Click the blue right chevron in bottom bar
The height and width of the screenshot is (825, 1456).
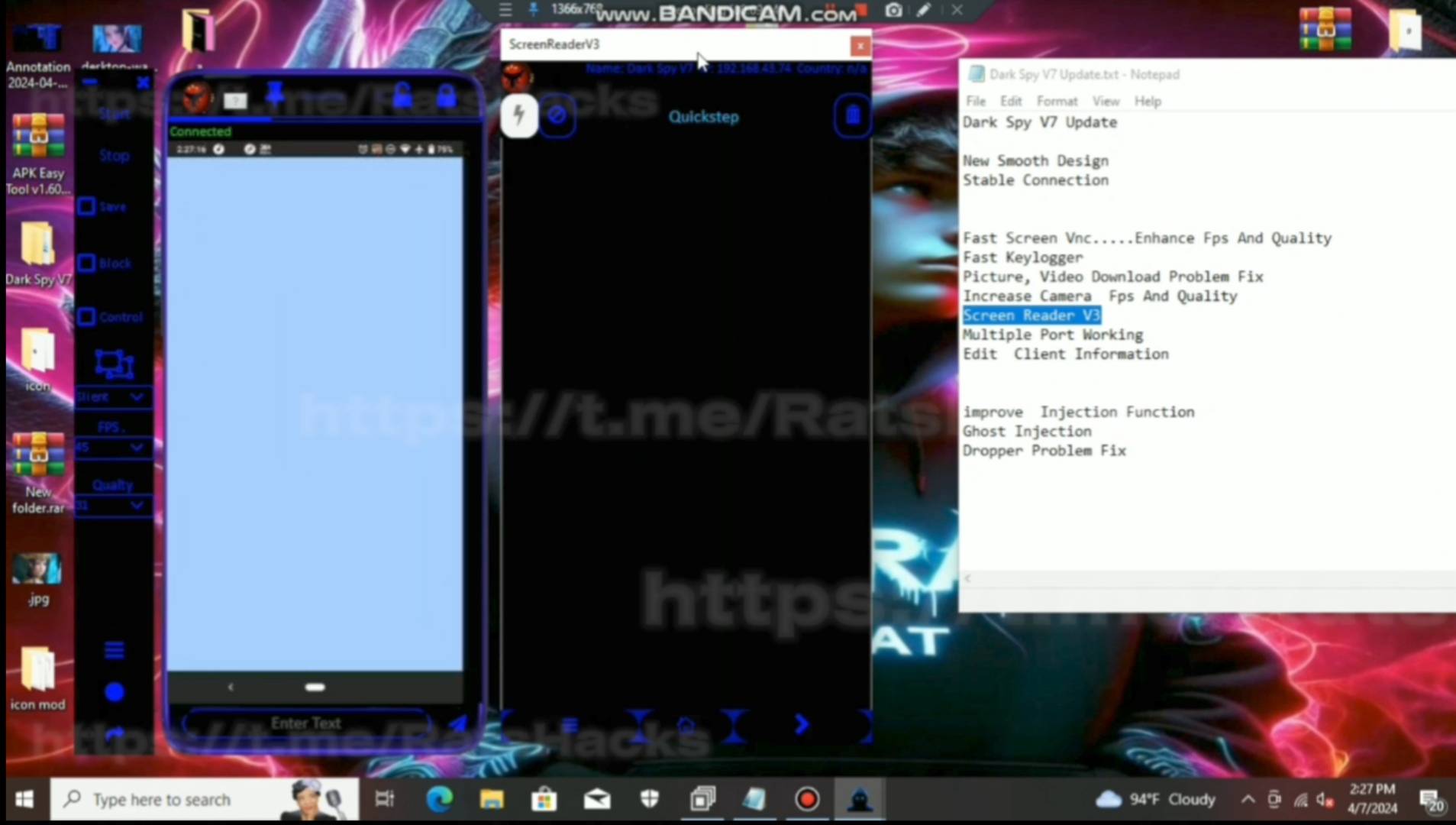[801, 724]
